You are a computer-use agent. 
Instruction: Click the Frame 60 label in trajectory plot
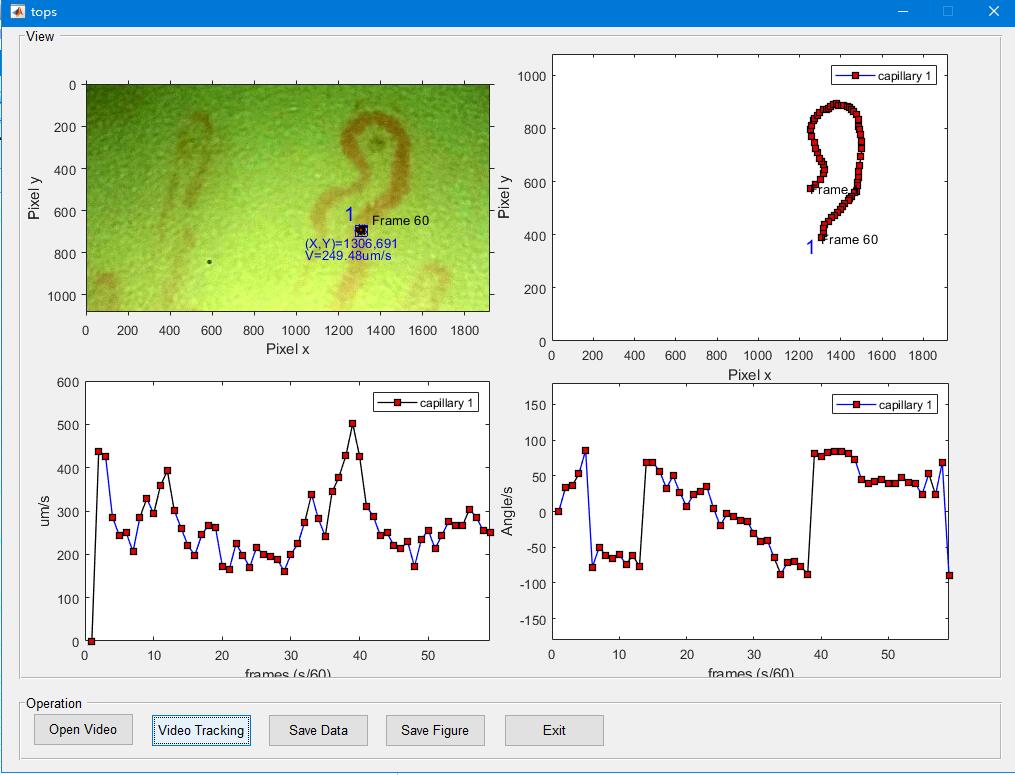pos(851,240)
